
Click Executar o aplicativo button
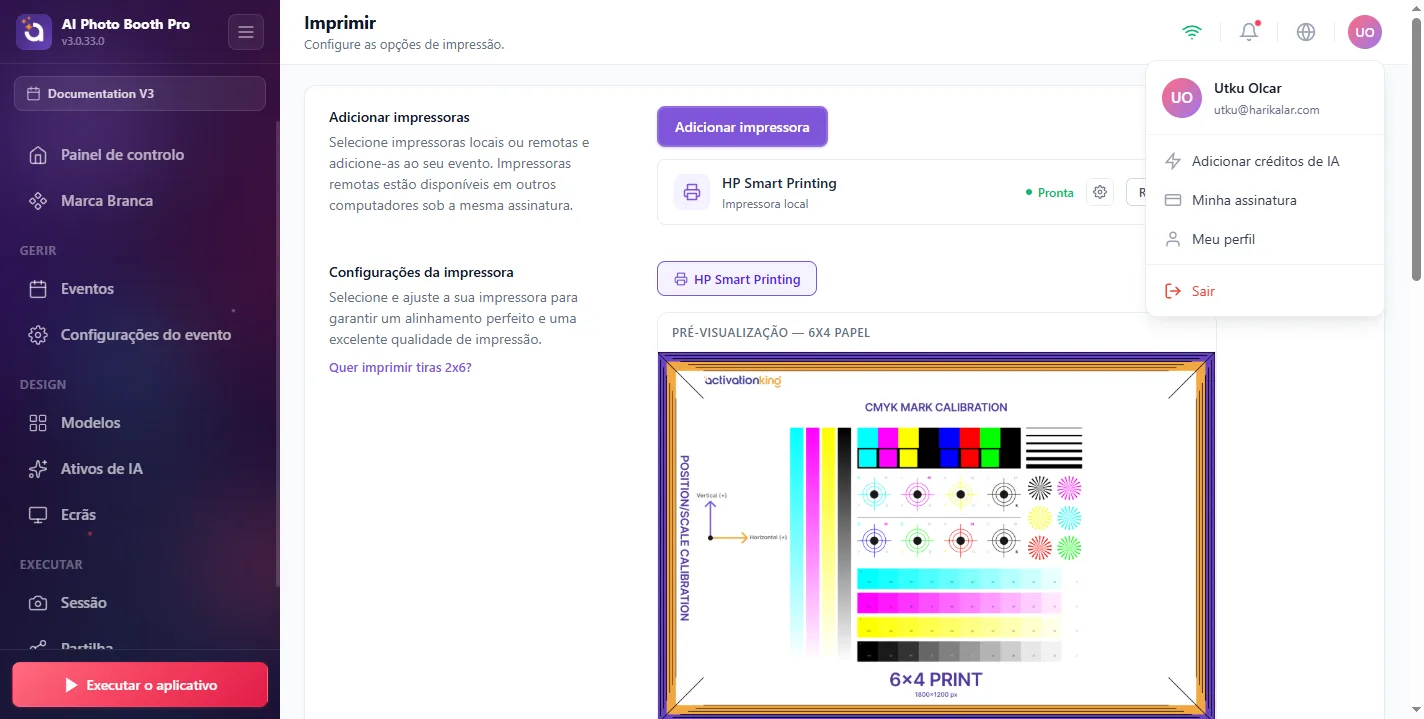[140, 685]
